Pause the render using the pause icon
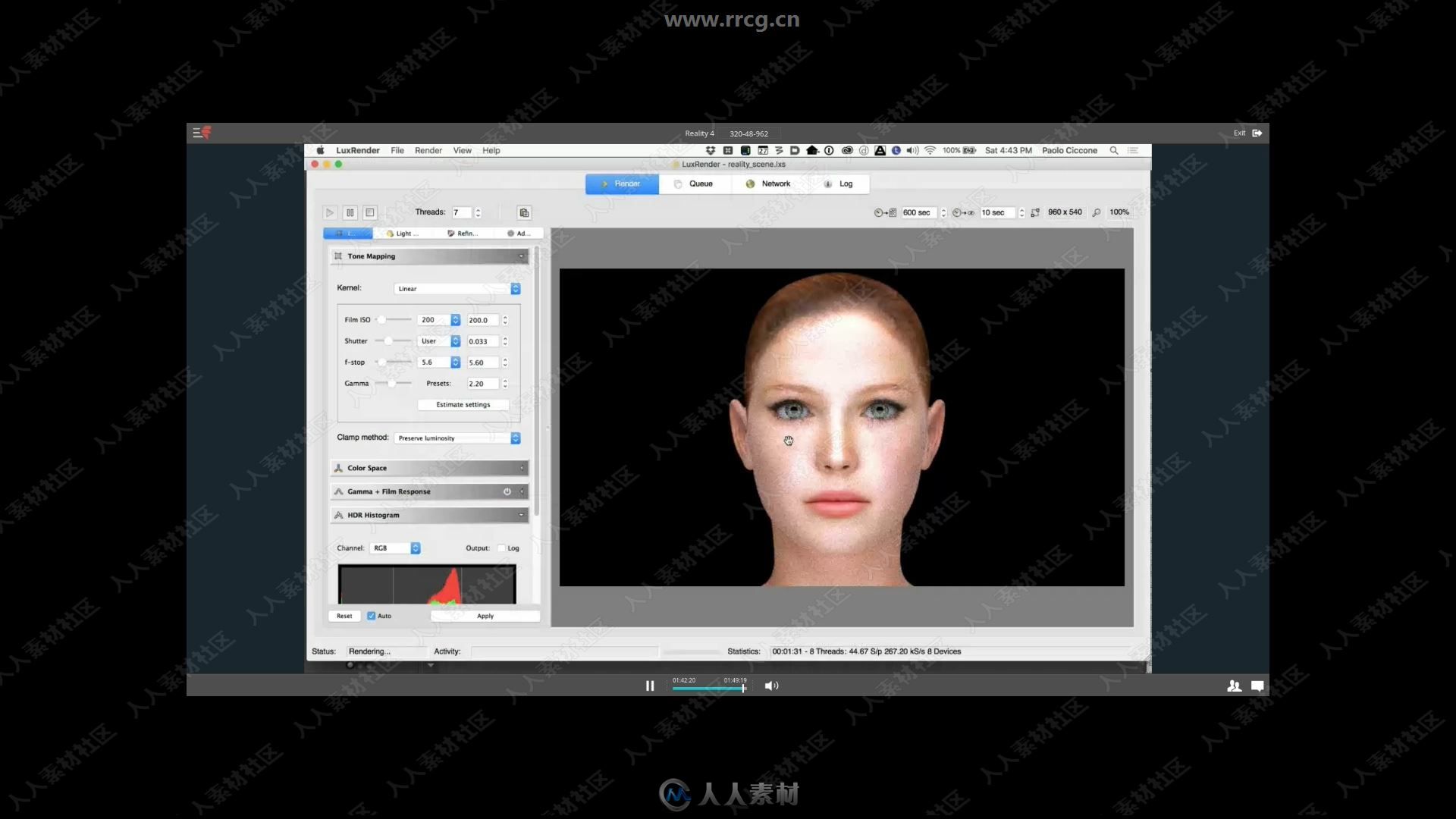The height and width of the screenshot is (819, 1456). 350,213
